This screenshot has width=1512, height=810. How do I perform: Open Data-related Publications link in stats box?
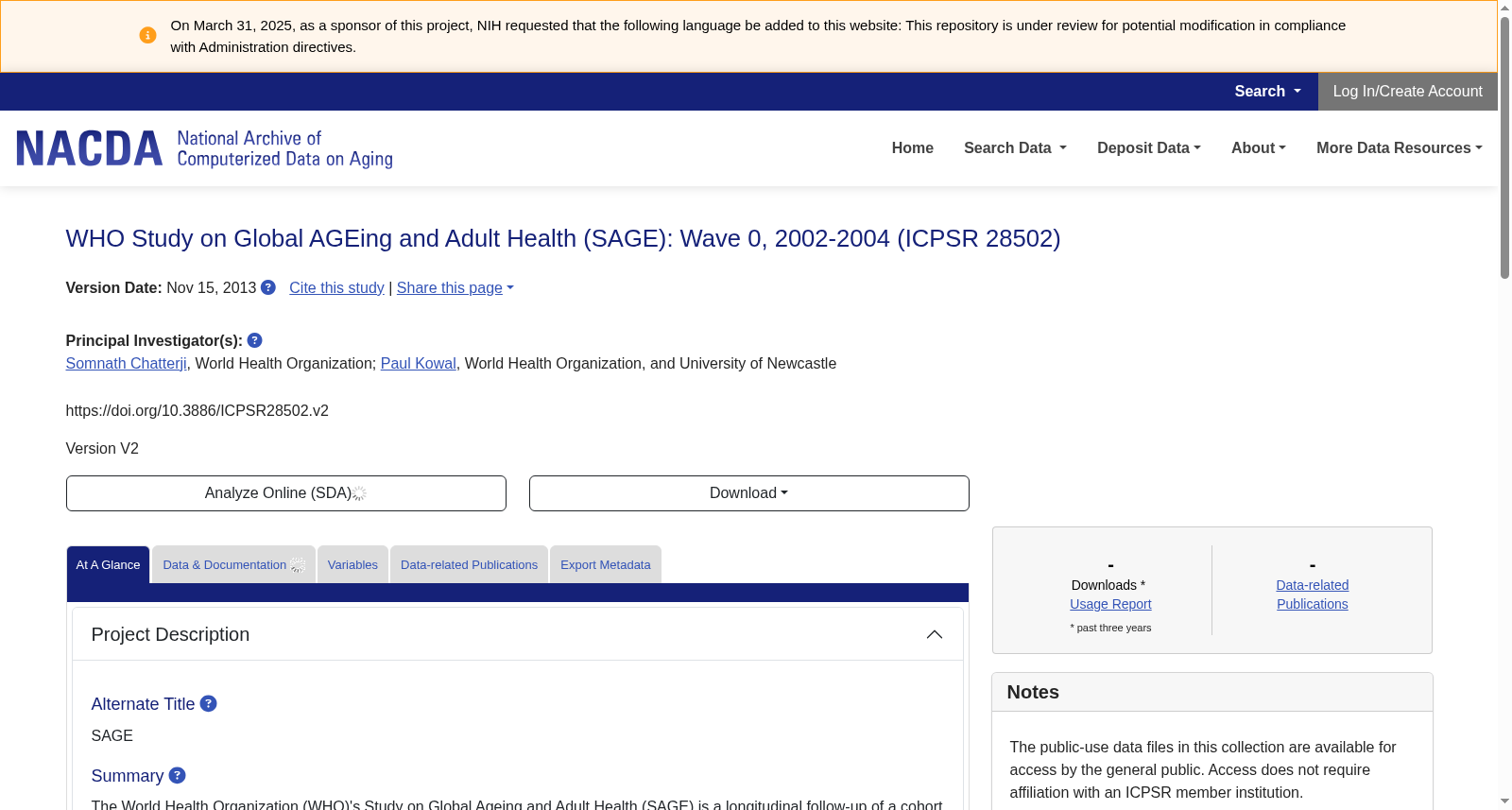coord(1312,595)
